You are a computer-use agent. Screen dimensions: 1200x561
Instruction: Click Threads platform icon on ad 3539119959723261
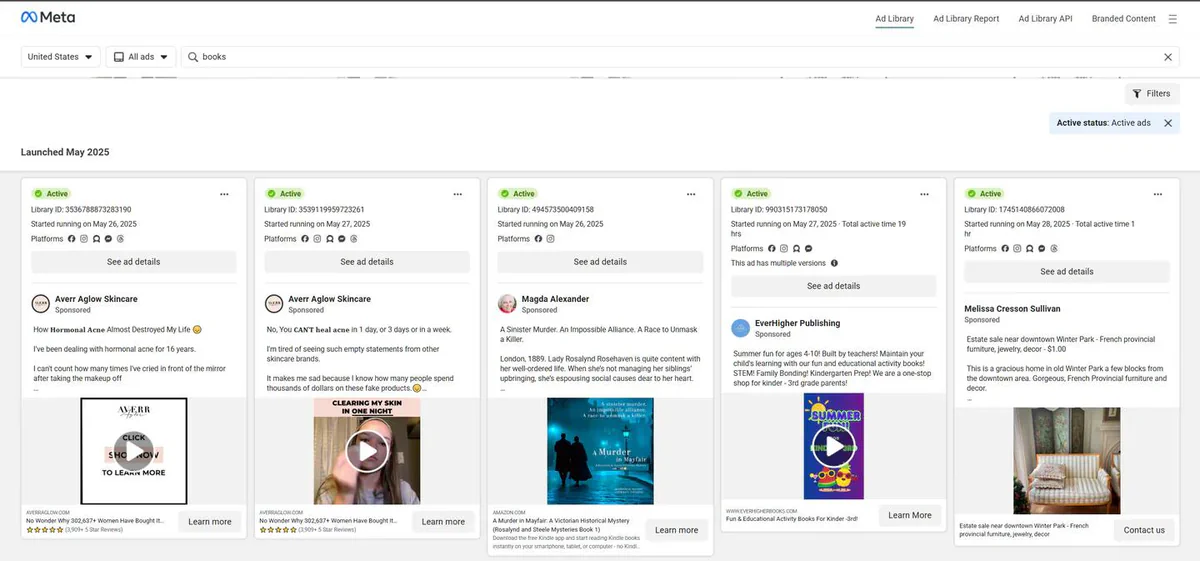353,239
